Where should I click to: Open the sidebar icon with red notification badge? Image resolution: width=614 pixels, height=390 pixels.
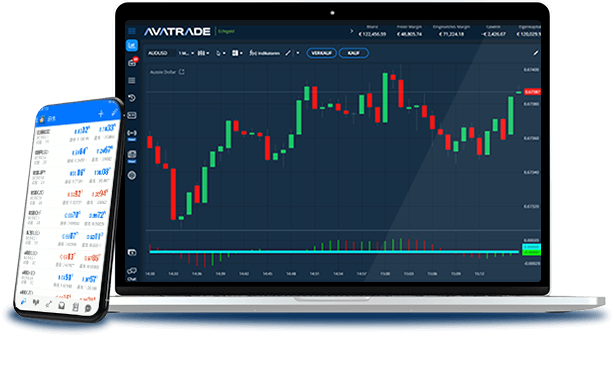132,63
